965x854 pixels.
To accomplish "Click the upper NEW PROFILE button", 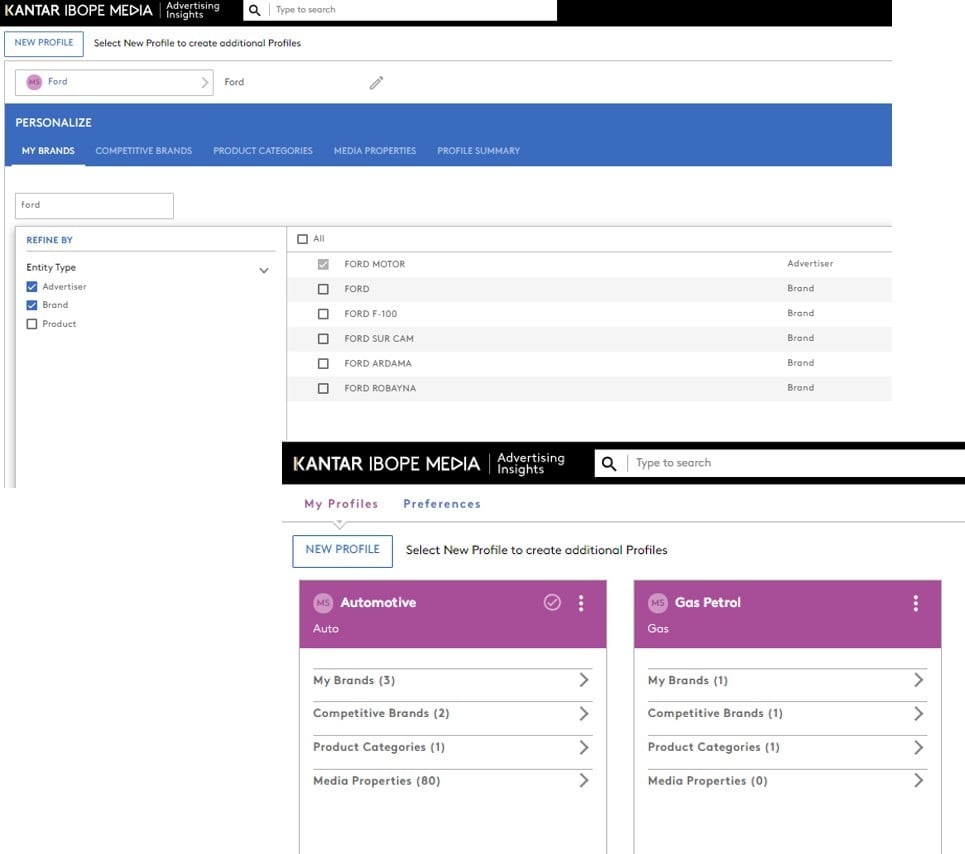I will (44, 44).
